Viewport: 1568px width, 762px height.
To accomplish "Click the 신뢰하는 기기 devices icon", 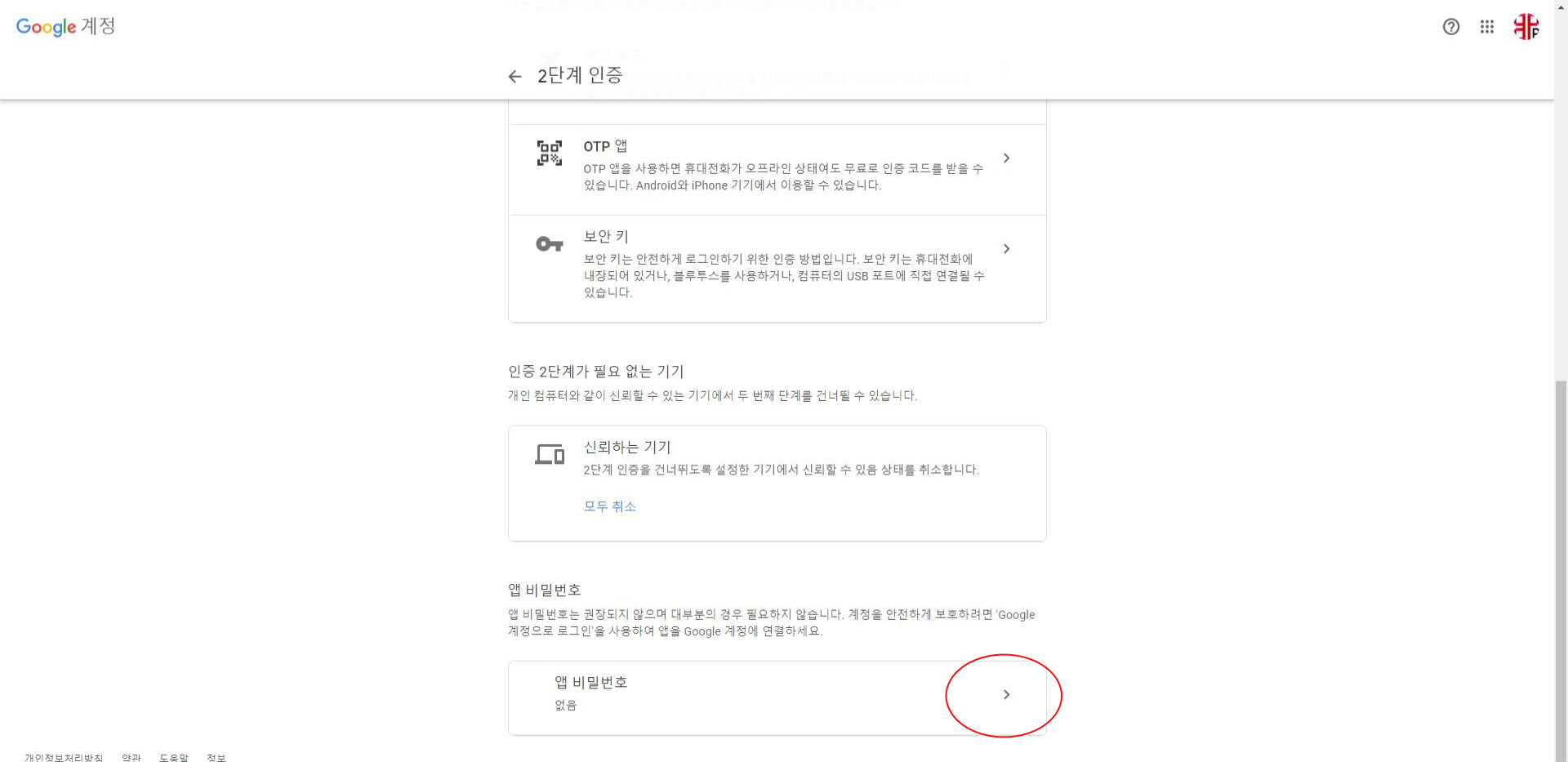I will coord(550,454).
